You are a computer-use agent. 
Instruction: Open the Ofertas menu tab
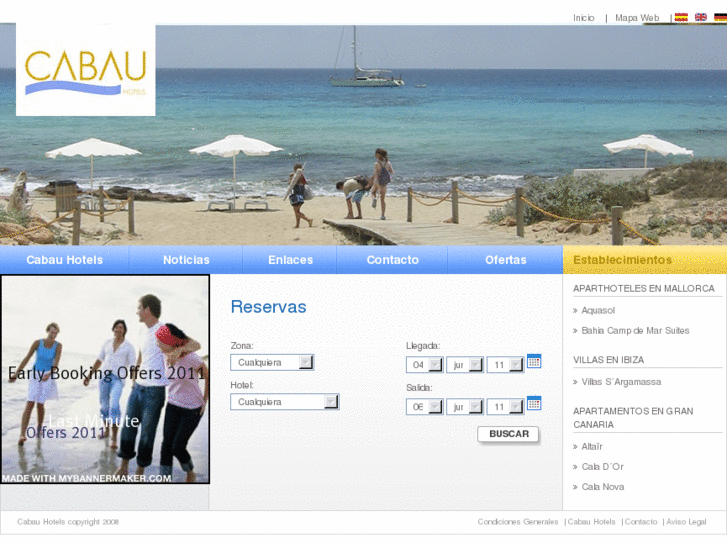(x=505, y=260)
